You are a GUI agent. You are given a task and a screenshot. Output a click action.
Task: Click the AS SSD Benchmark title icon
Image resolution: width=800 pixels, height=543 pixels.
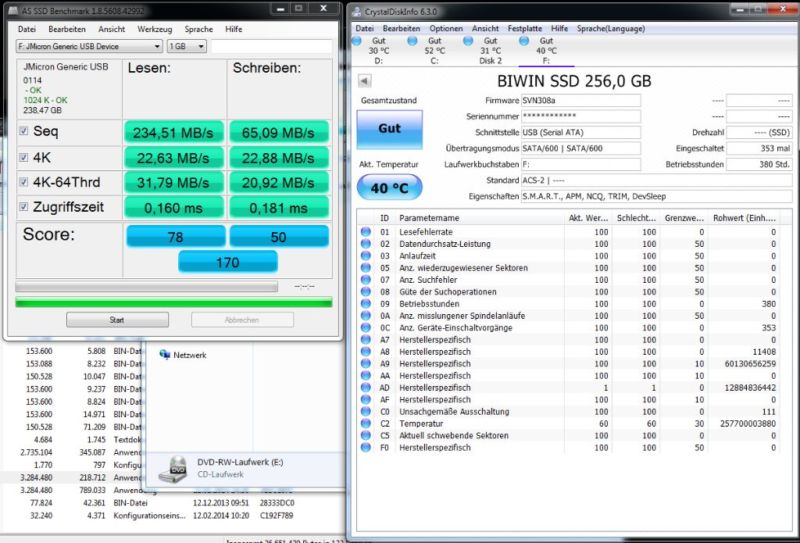(x=13, y=10)
